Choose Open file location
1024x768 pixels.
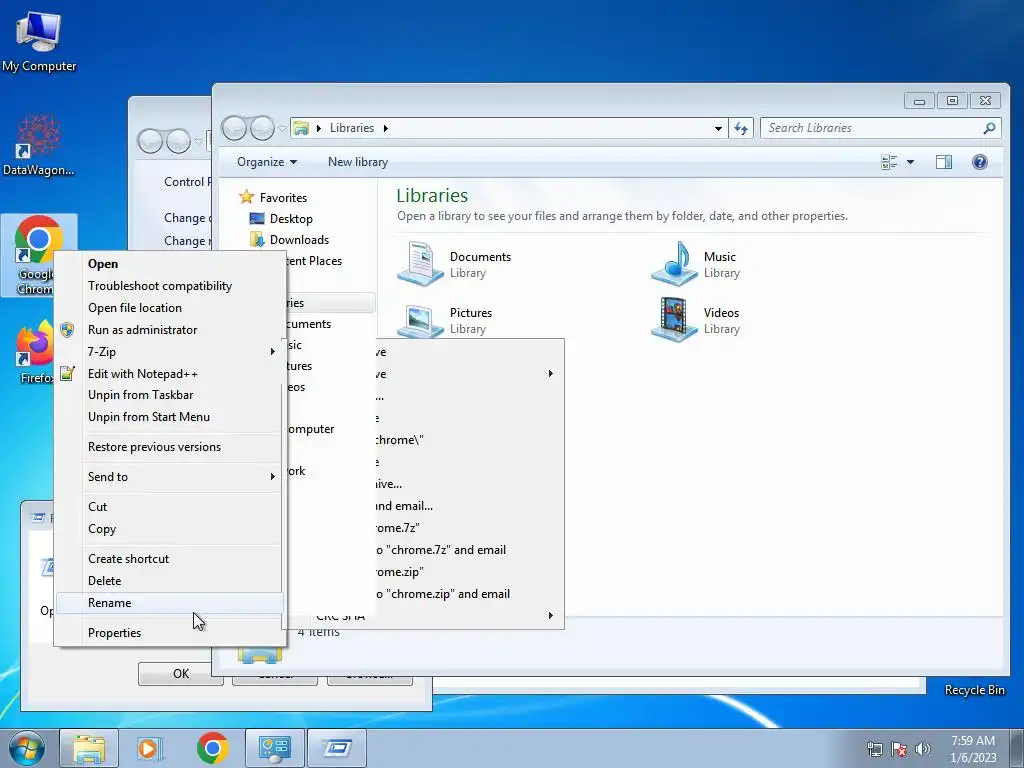(170, 308)
